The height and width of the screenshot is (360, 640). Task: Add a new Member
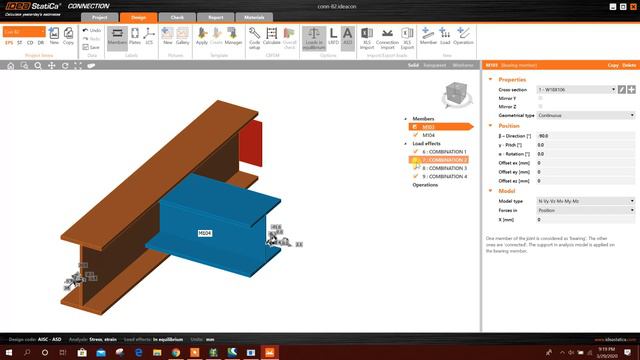click(x=428, y=36)
